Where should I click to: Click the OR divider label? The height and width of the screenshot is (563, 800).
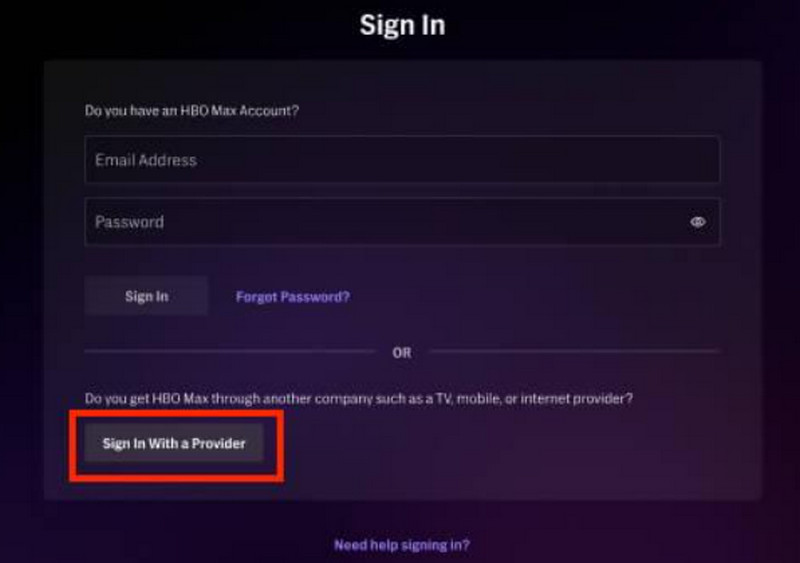pos(402,353)
